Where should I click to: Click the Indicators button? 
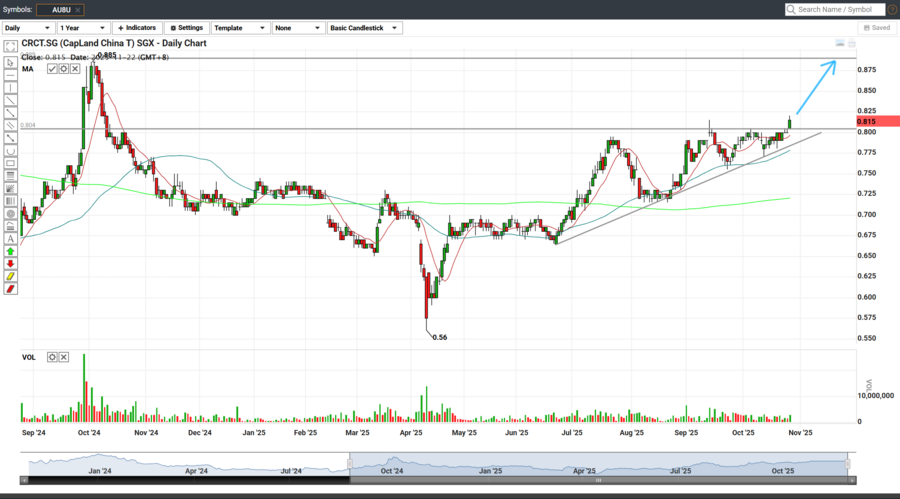point(136,28)
